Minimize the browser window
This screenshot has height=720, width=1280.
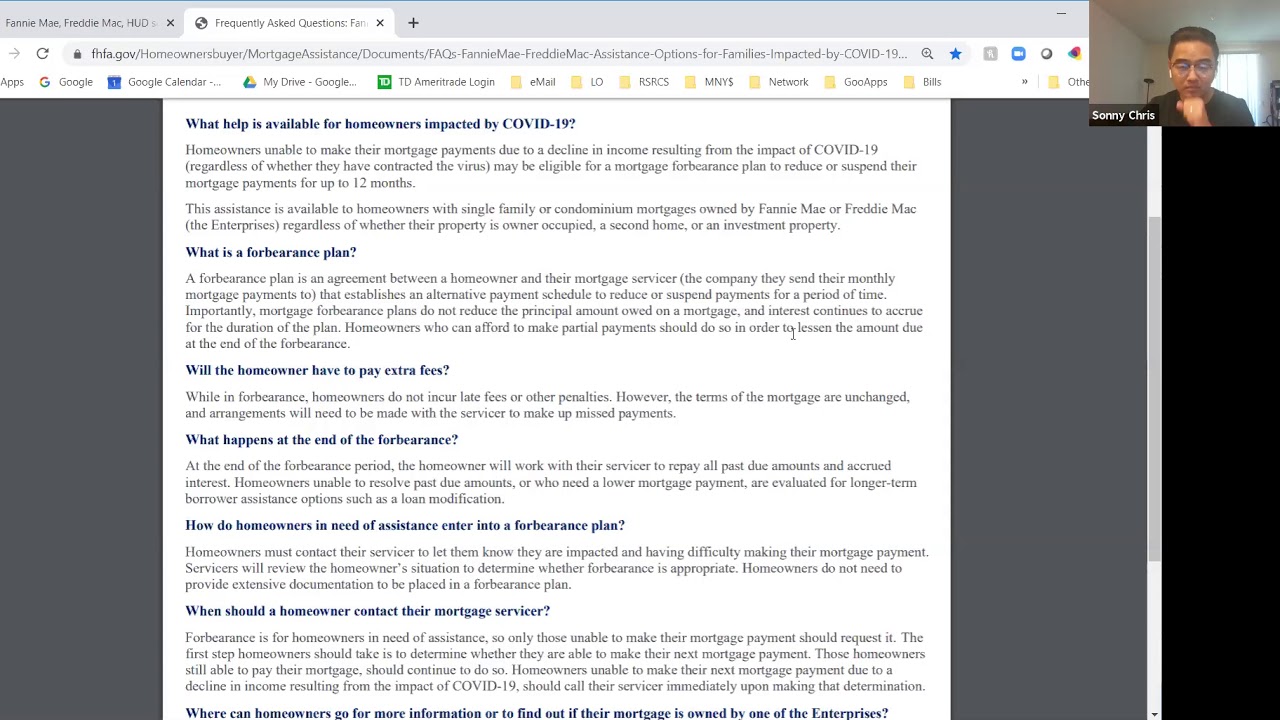coord(1061,14)
